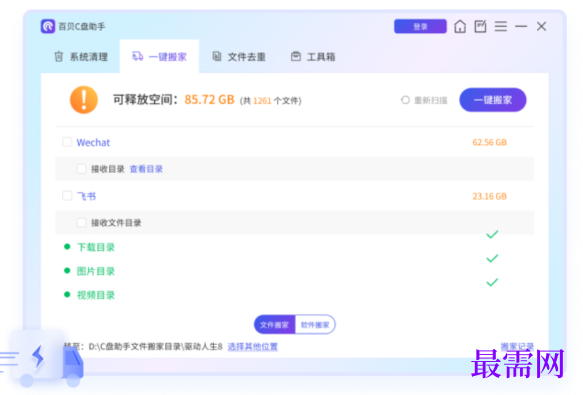This screenshot has height=395, width=583.
Task: Click 62.56 GB size value
Action: pyautogui.click(x=489, y=142)
